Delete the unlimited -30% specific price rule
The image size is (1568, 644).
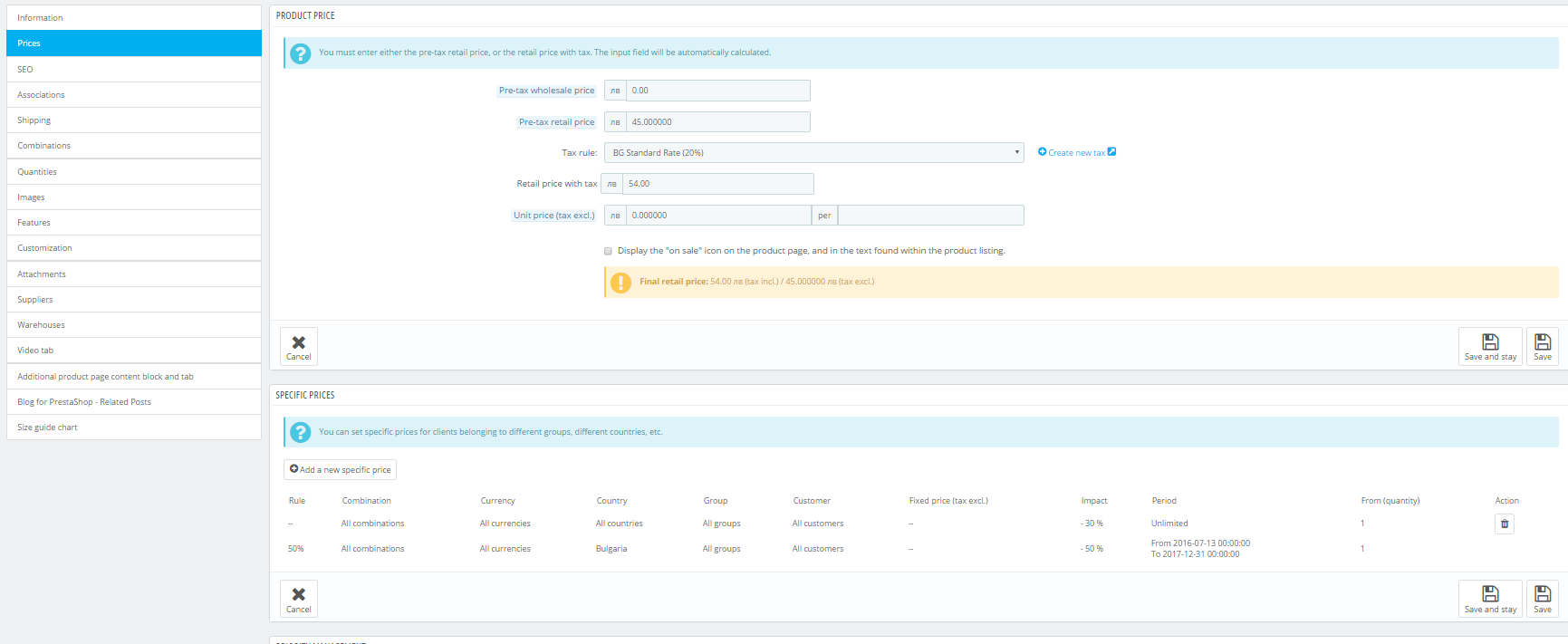click(1504, 524)
